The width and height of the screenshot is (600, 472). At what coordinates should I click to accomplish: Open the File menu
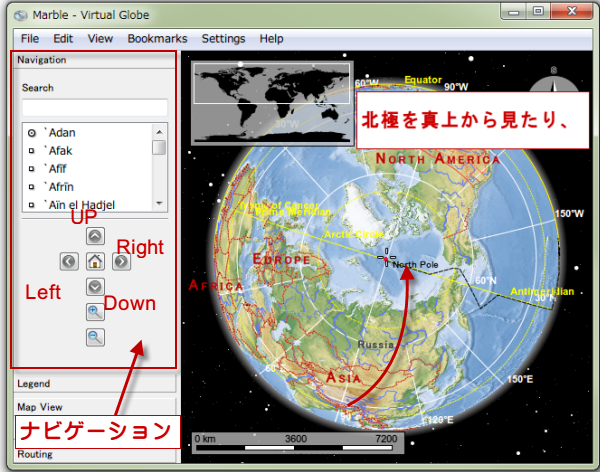(x=30, y=38)
